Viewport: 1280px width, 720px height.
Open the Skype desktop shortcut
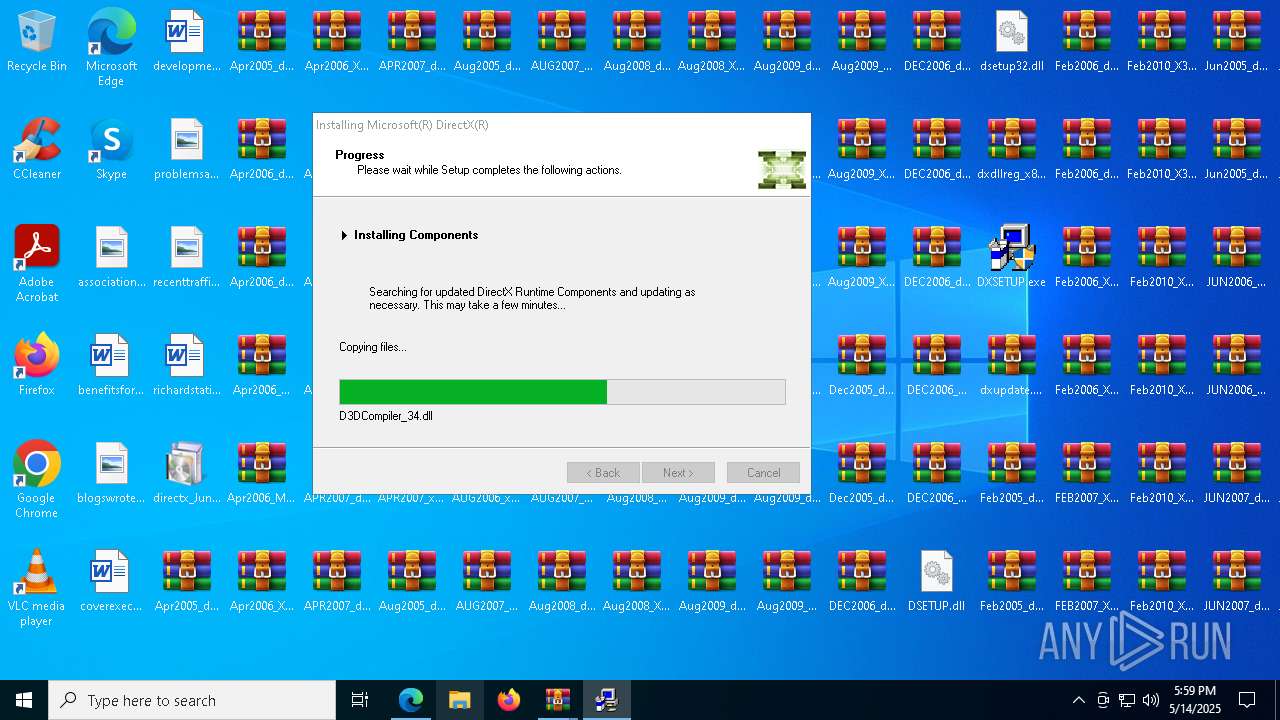tap(111, 150)
